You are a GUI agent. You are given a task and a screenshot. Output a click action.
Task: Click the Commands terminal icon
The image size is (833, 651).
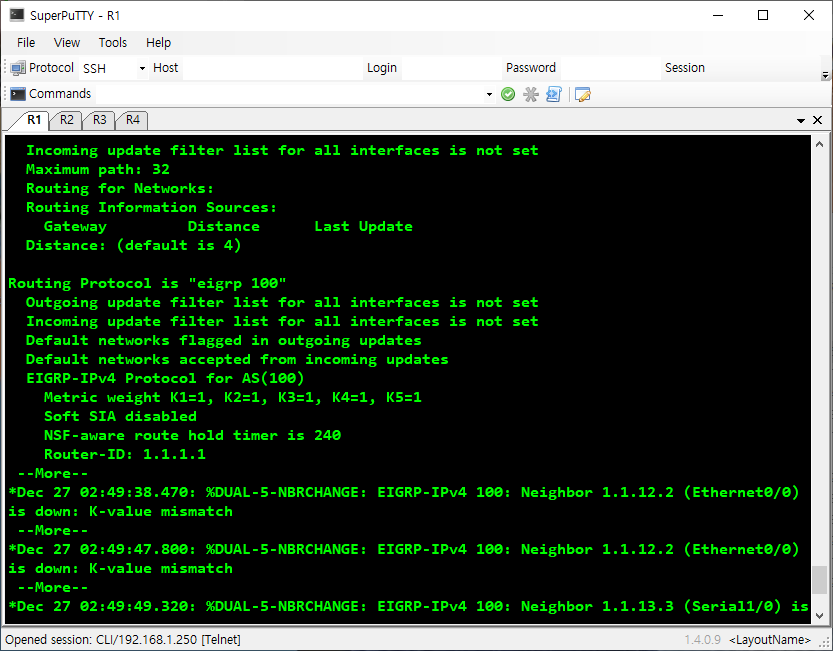pyautogui.click(x=18, y=94)
